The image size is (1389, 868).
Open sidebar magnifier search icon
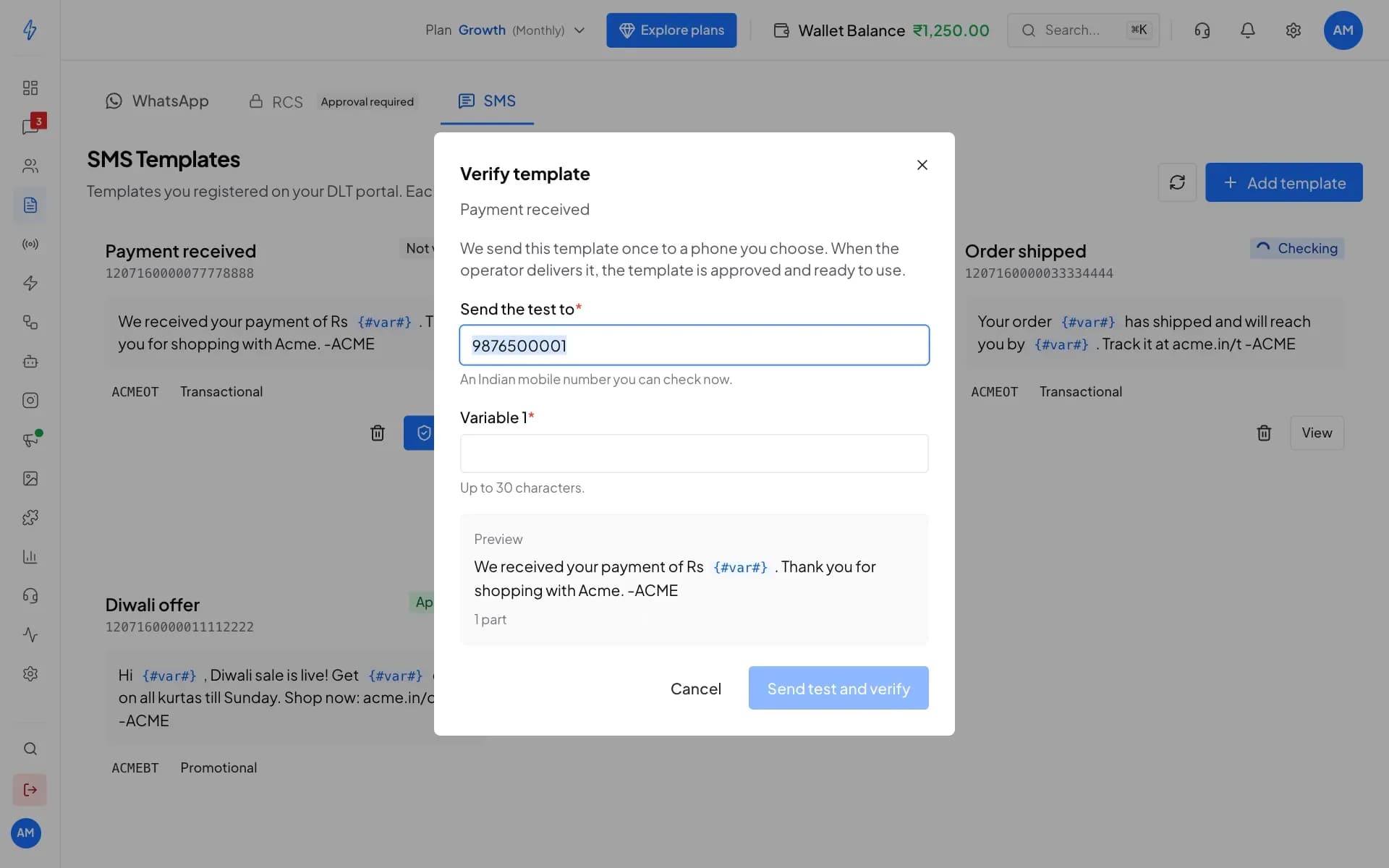[x=30, y=749]
